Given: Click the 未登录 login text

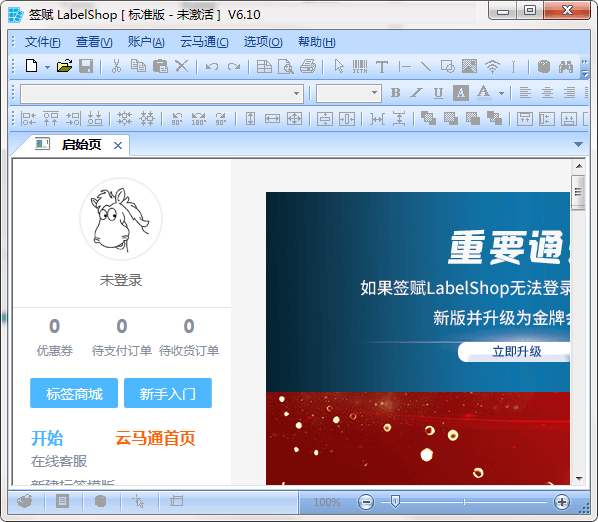Looking at the screenshot, I should pyautogui.click(x=121, y=280).
